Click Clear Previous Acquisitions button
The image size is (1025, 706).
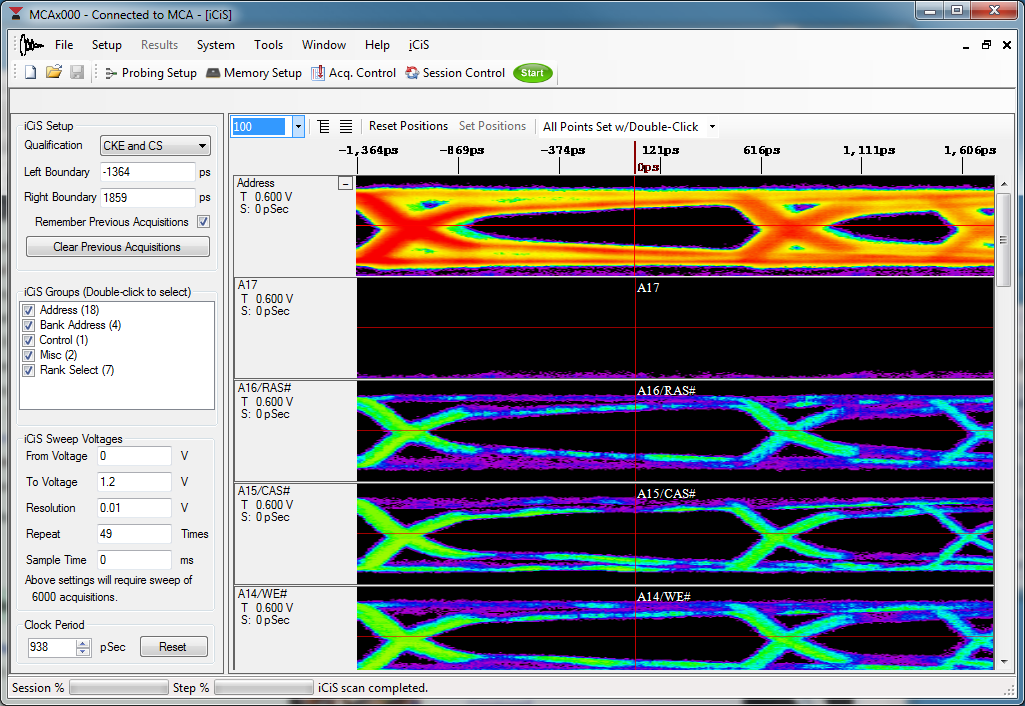coord(117,247)
